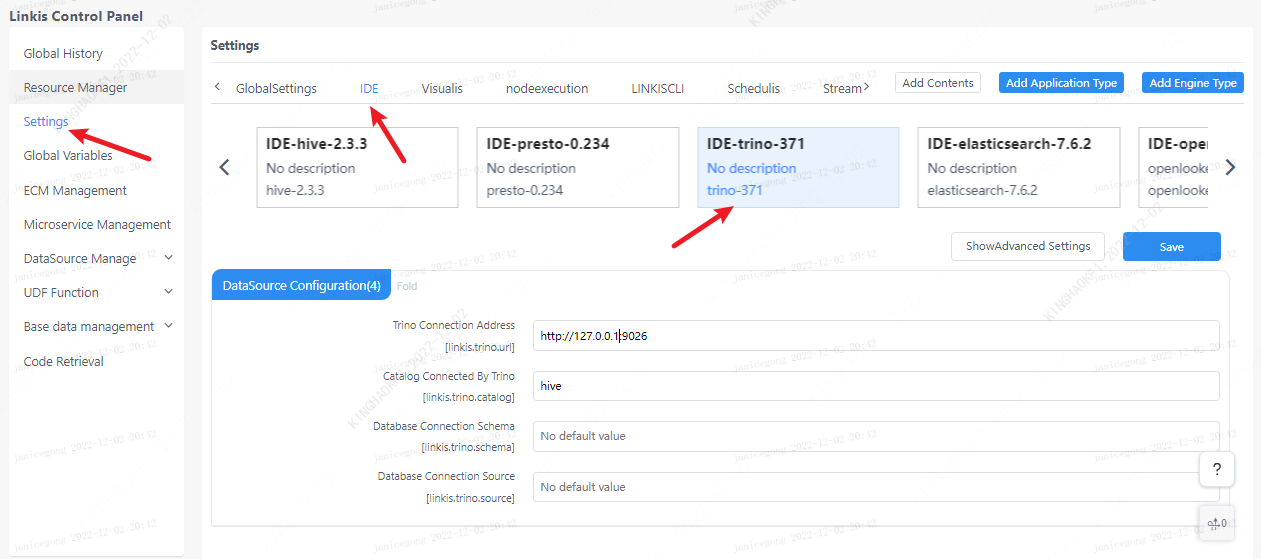The height and width of the screenshot is (559, 1261).
Task: Expand the UDF Function menu
Action: [x=168, y=292]
